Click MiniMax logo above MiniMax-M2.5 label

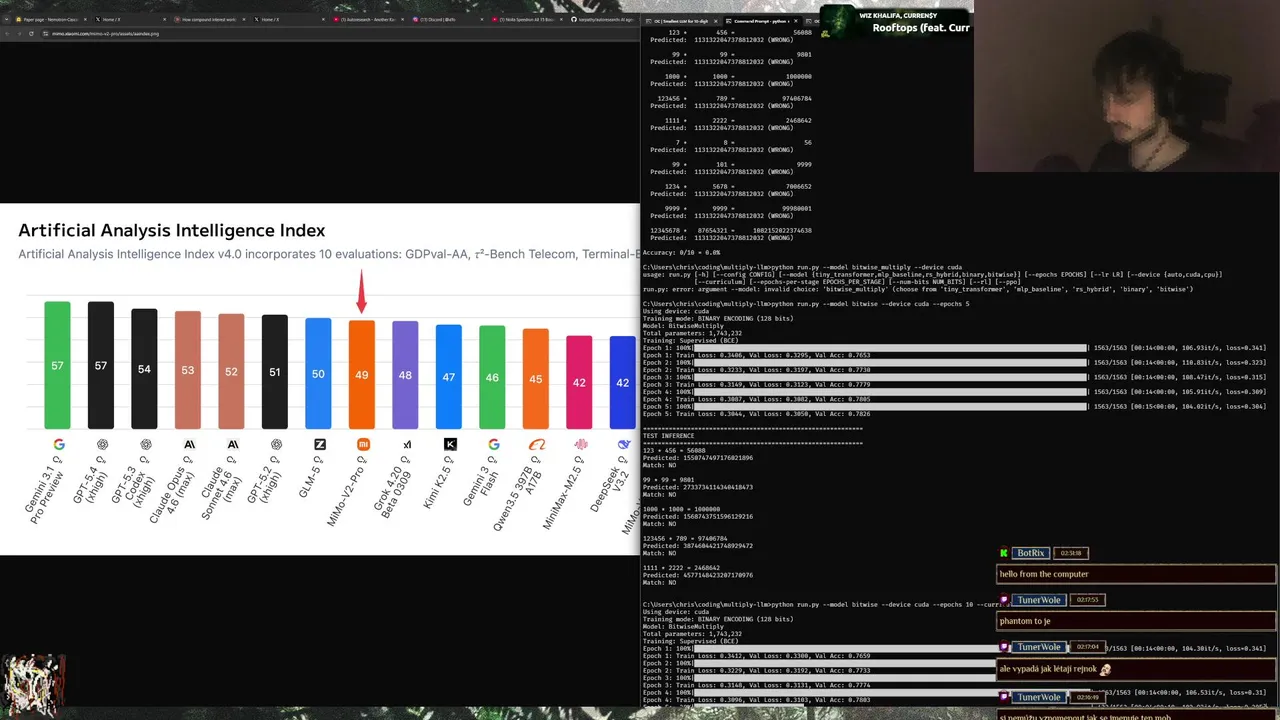(x=581, y=444)
